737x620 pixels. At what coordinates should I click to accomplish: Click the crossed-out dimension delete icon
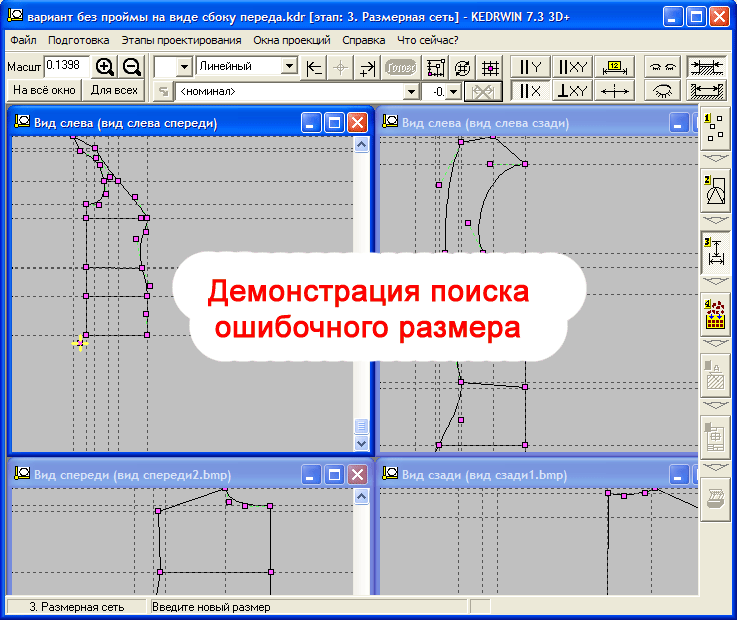point(483,91)
